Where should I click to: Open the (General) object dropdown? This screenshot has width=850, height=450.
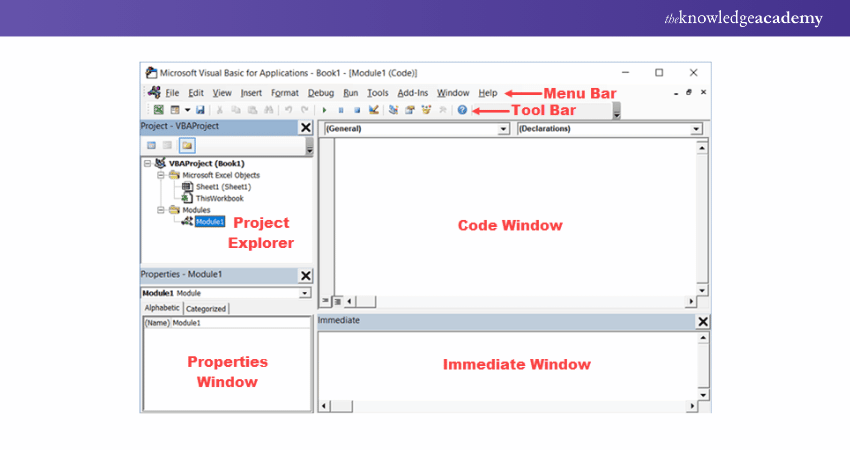click(x=503, y=129)
